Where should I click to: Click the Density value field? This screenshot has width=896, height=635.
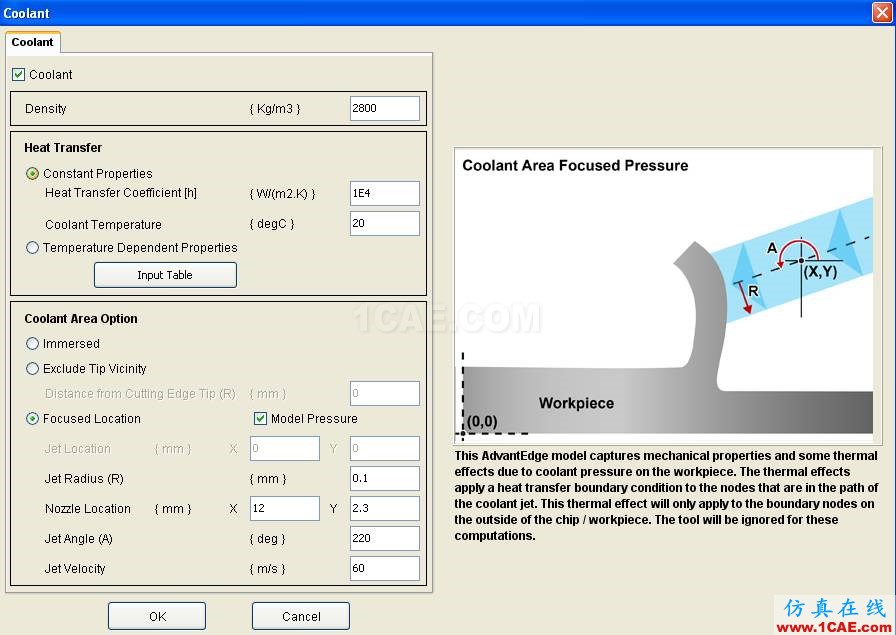[385, 108]
